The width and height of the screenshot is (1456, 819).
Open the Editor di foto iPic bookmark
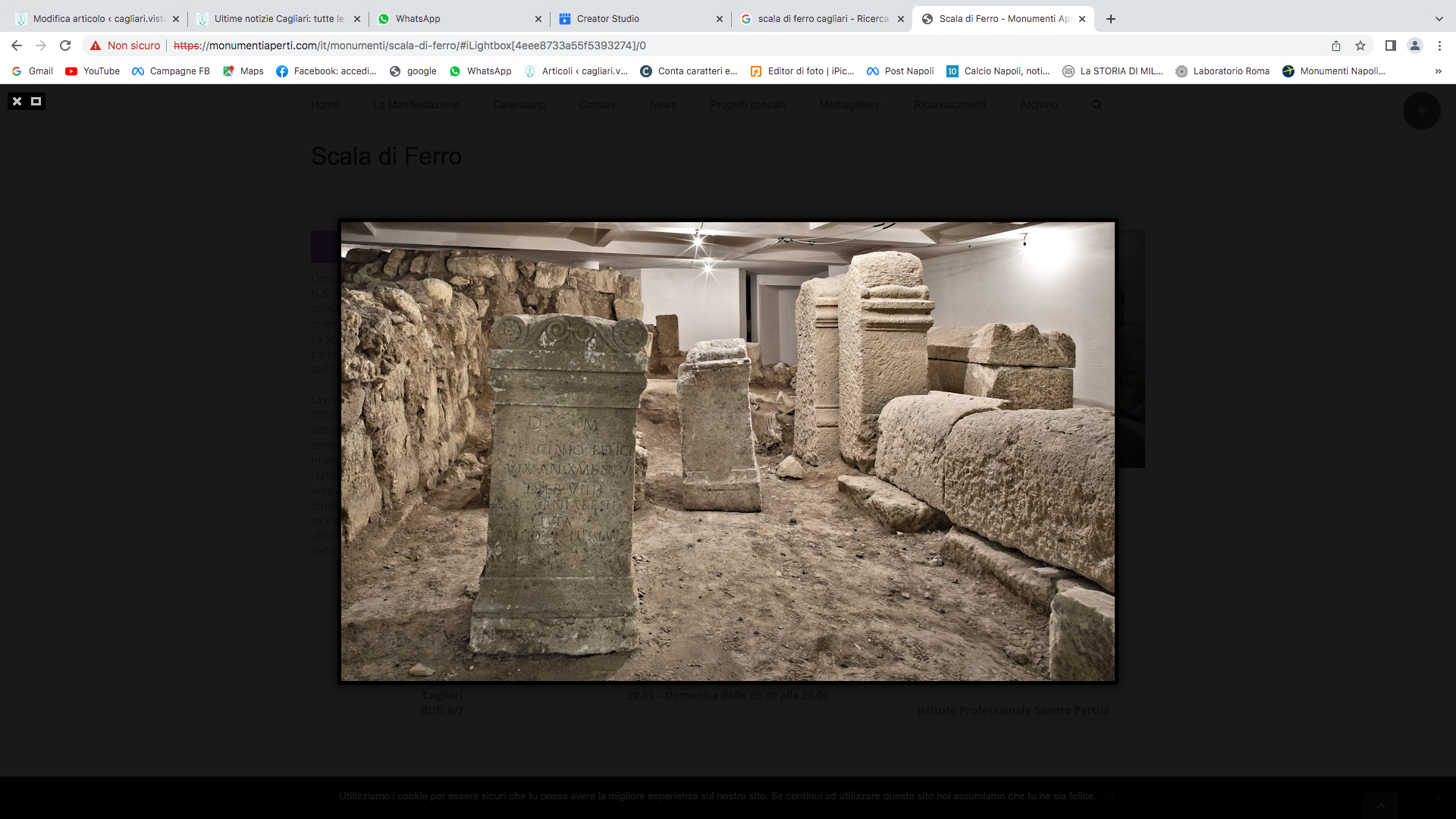tap(802, 71)
